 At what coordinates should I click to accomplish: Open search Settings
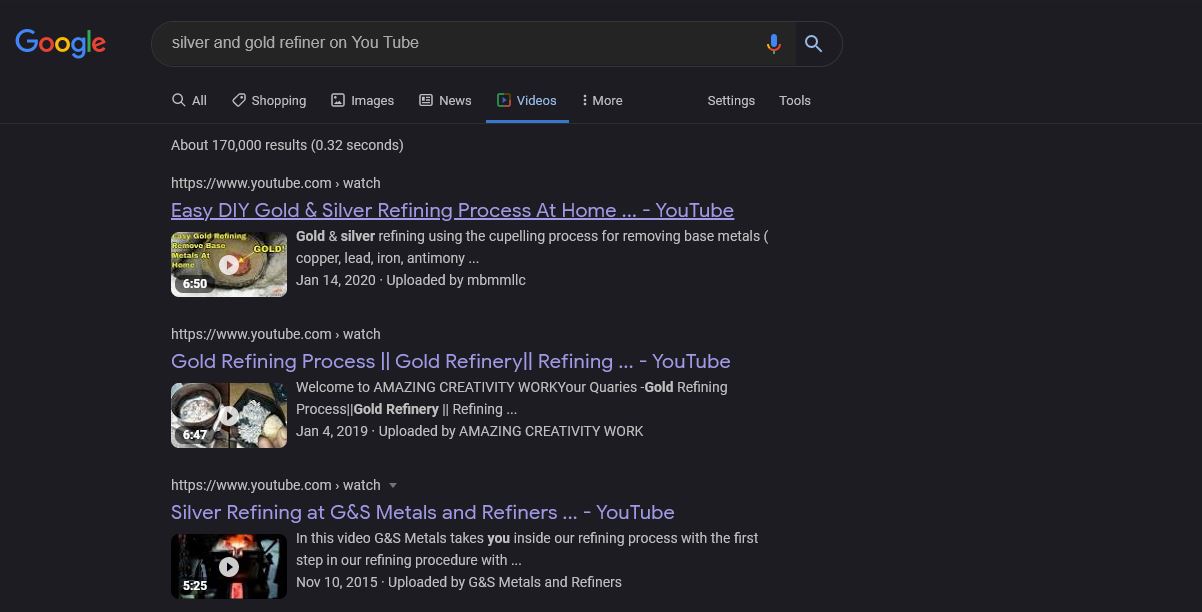pyautogui.click(x=731, y=100)
